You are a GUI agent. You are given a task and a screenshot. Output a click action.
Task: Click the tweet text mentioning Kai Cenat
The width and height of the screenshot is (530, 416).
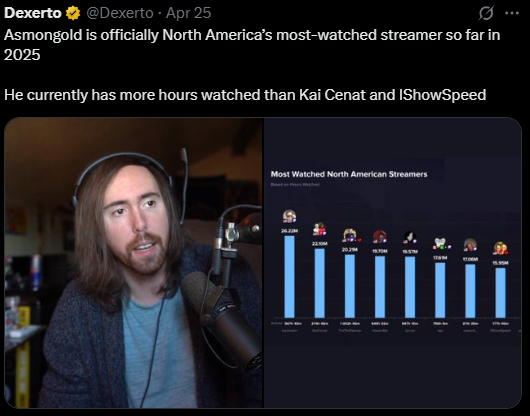point(245,95)
